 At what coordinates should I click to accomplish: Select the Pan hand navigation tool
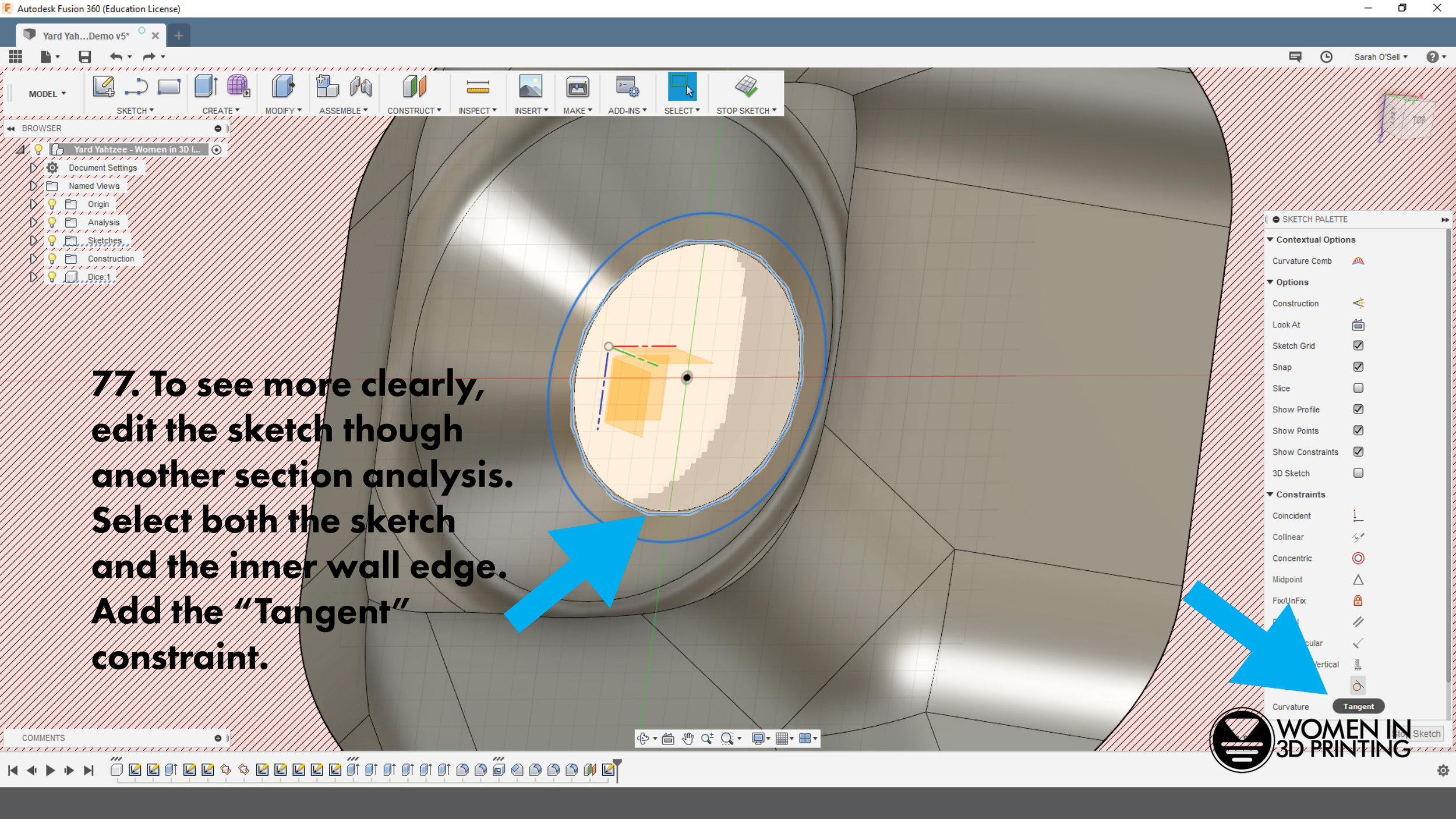(x=688, y=739)
